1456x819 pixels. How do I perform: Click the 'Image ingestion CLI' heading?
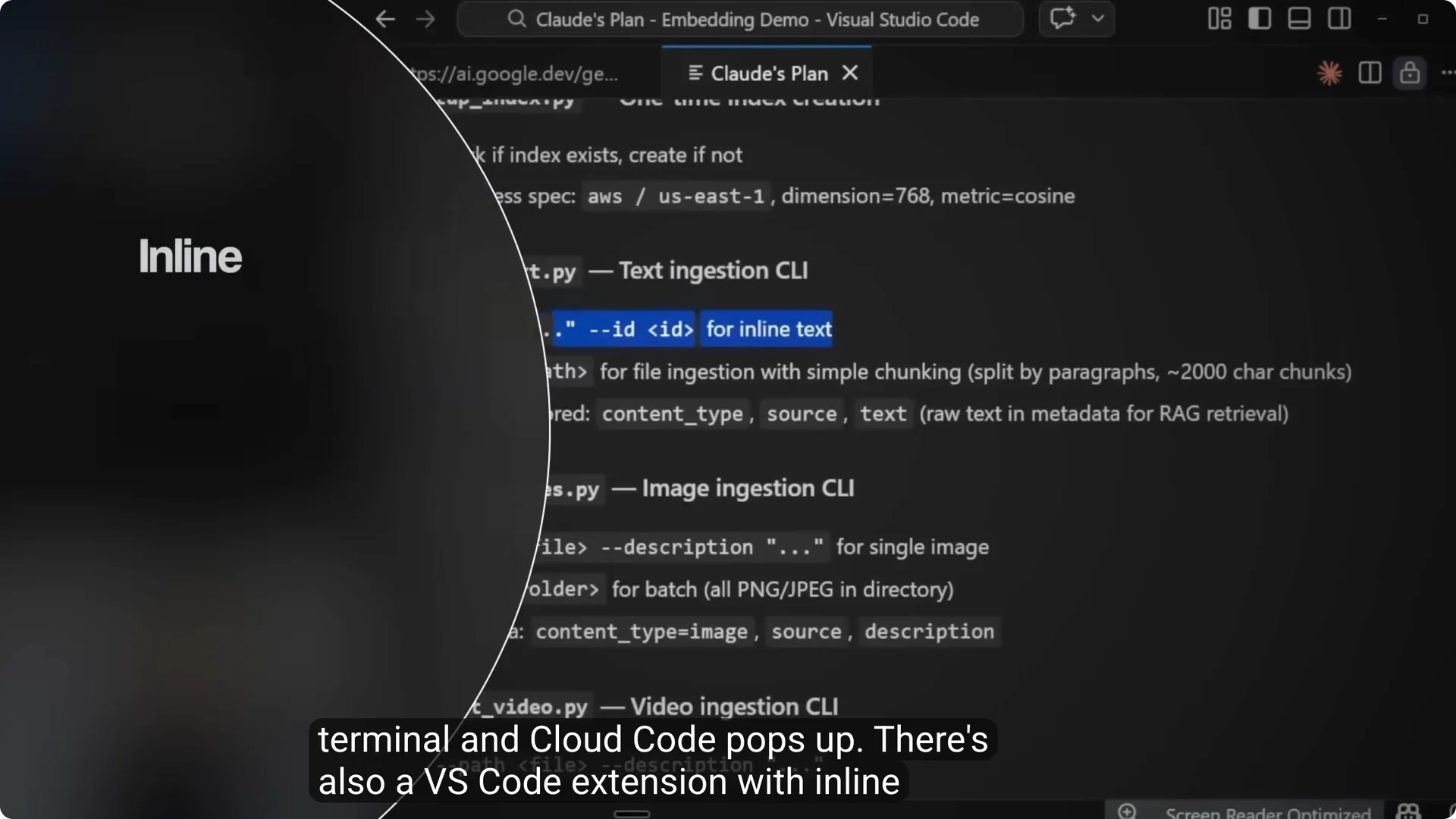point(748,488)
